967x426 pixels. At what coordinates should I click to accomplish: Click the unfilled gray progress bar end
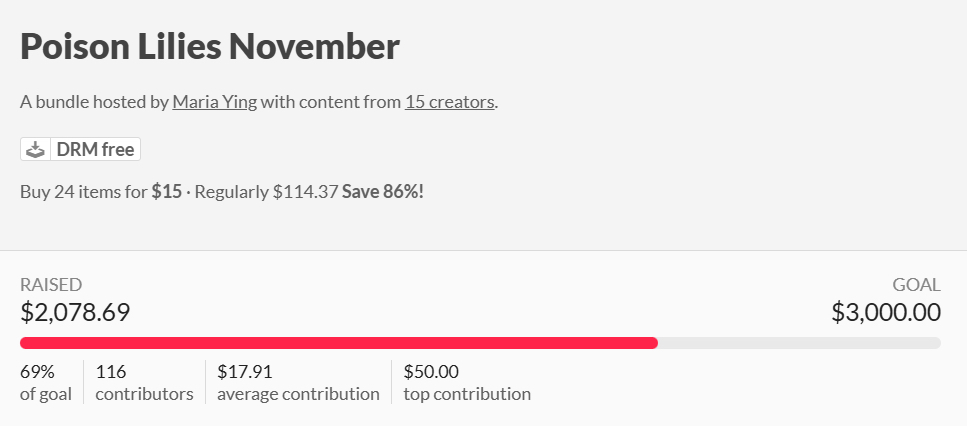coord(800,343)
